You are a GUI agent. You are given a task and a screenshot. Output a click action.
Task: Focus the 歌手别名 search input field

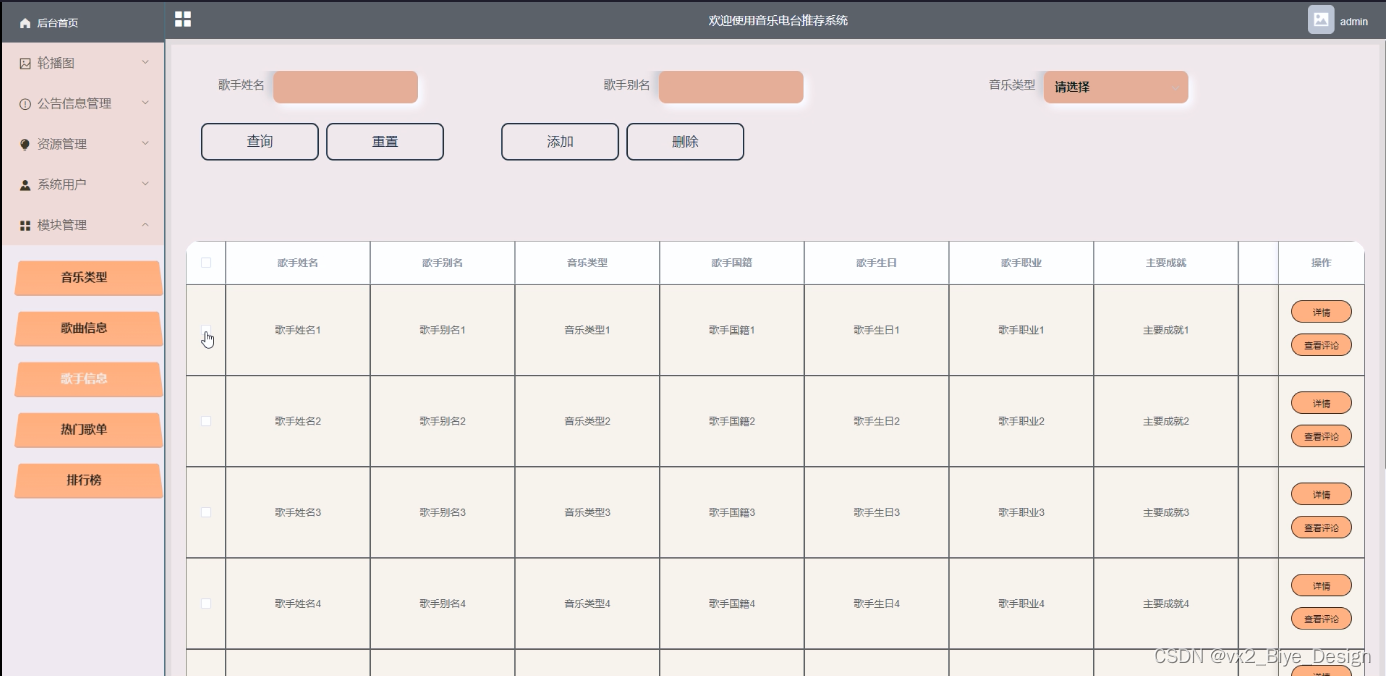tap(731, 87)
